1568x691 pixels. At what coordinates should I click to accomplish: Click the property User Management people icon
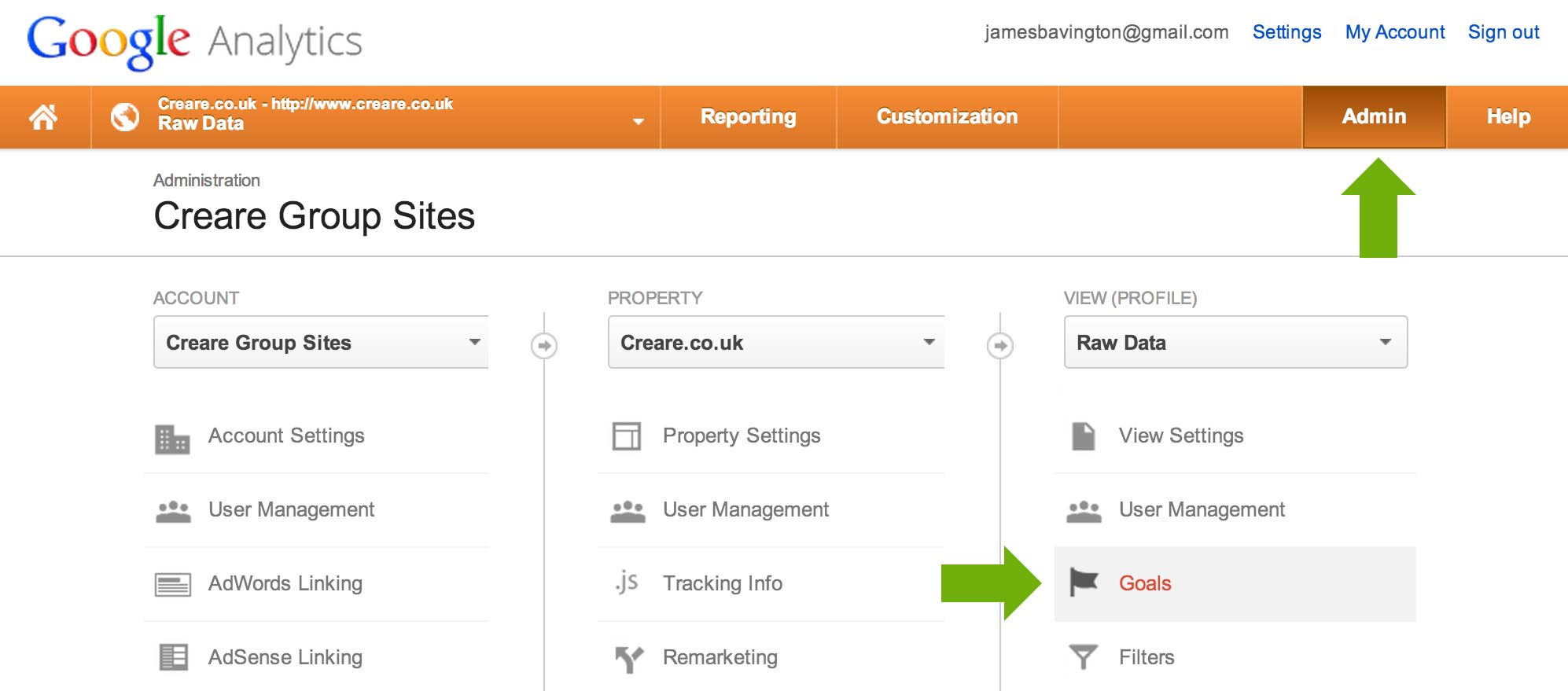(x=628, y=512)
